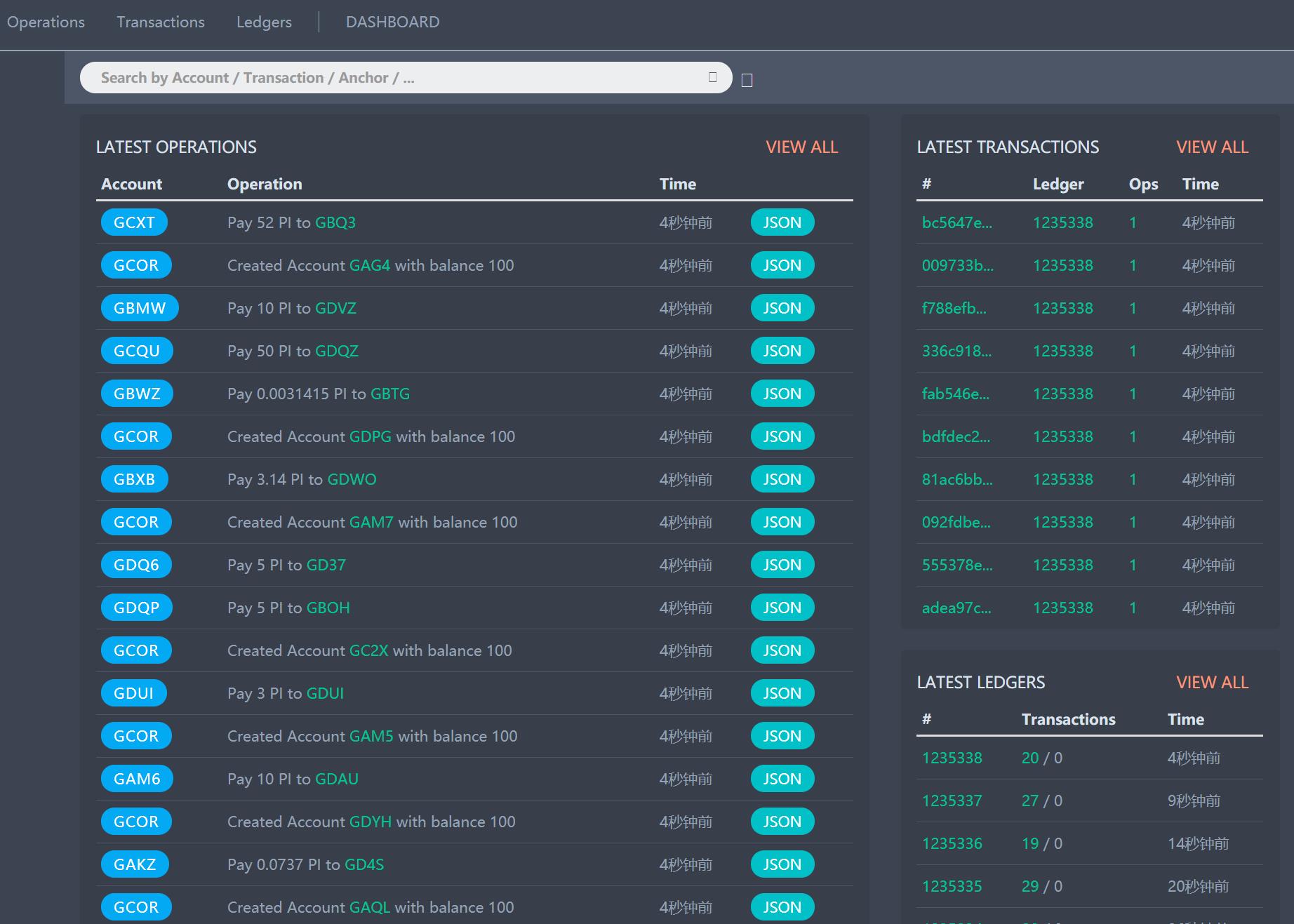The width and height of the screenshot is (1294, 924).
Task: Open created account GAM7 link
Action: [x=371, y=522]
